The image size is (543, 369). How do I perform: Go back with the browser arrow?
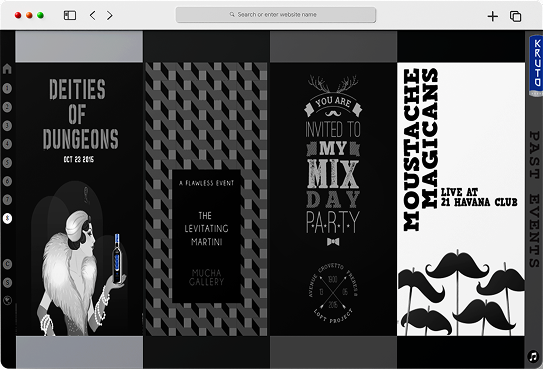pos(92,15)
